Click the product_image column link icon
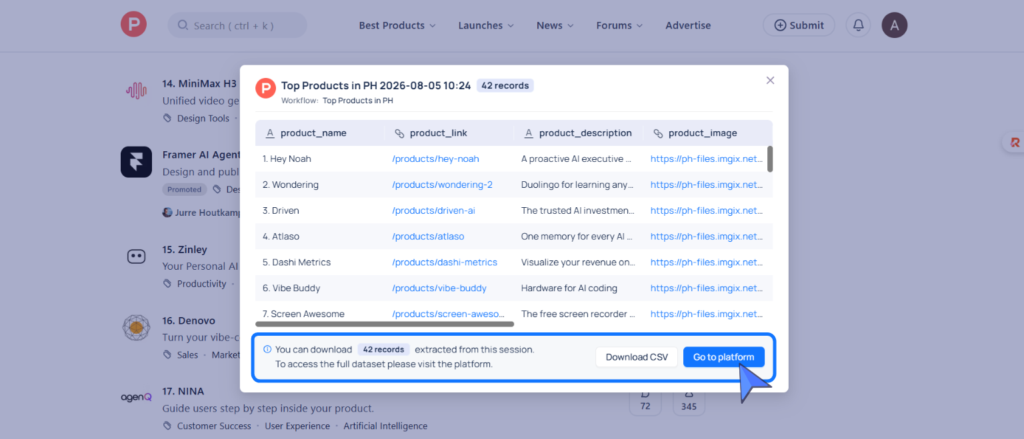Image resolution: width=1024 pixels, height=439 pixels. pos(658,133)
